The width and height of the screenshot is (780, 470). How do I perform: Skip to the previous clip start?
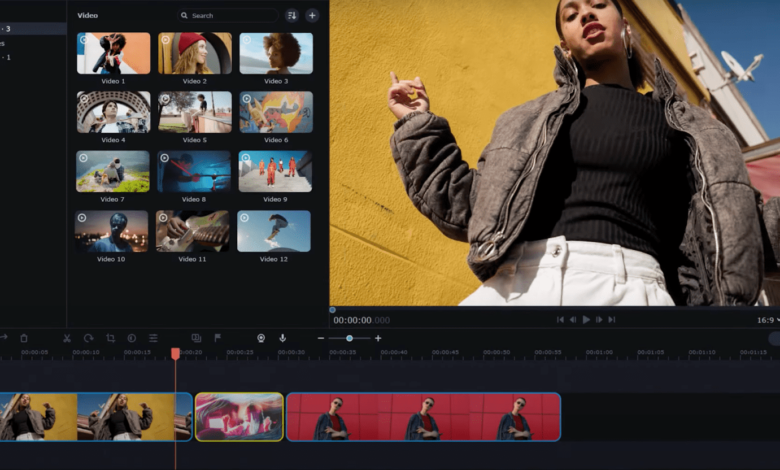pyautogui.click(x=560, y=320)
